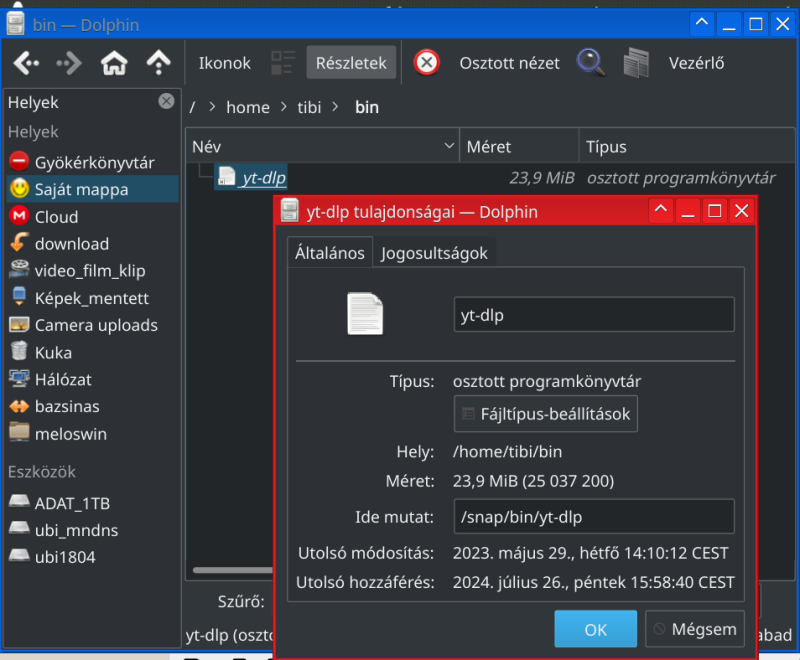The image size is (800, 660).
Task: Confirm properties with OK
Action: point(595,629)
